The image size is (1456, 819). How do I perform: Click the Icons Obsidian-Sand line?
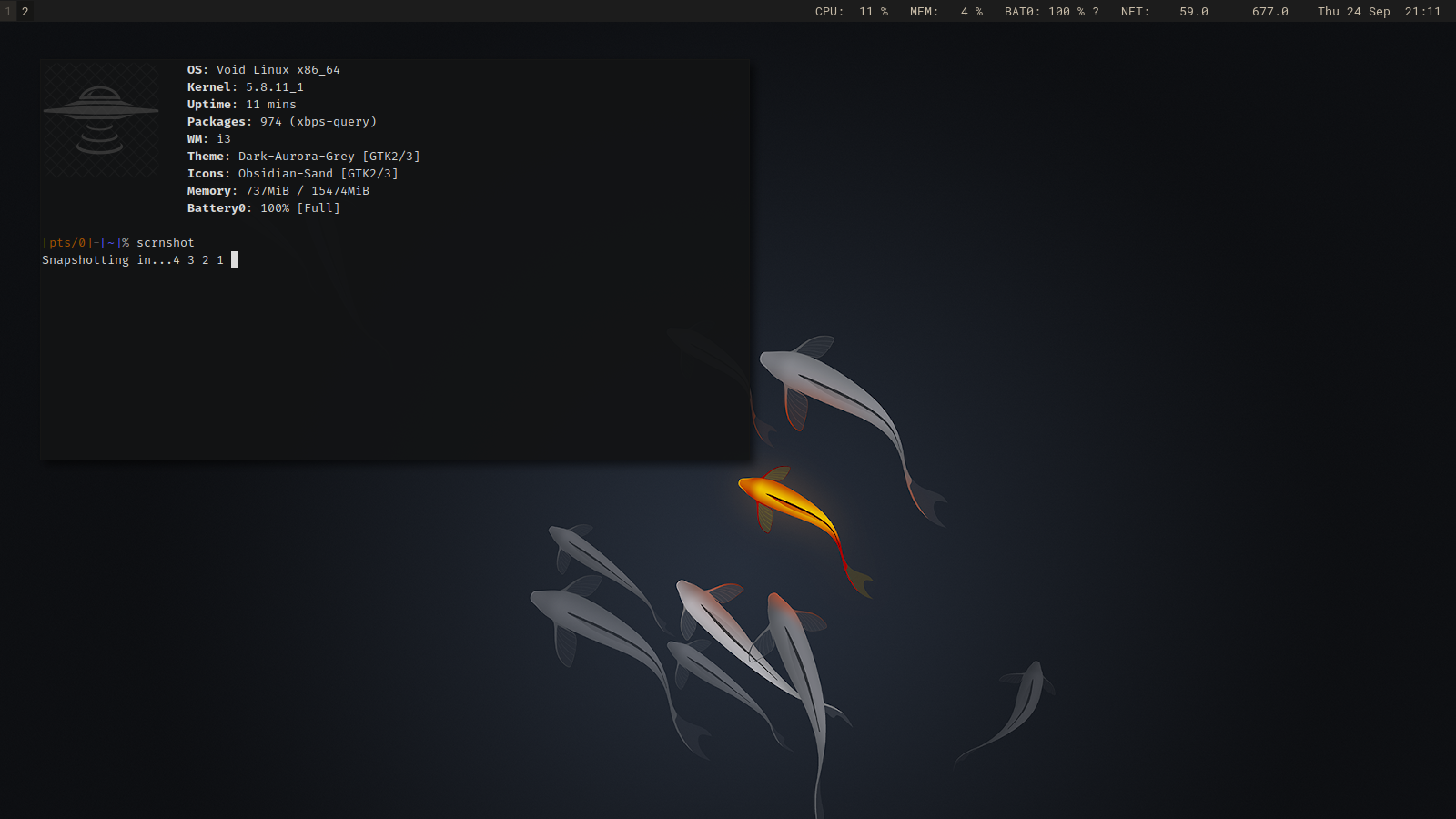click(x=292, y=174)
